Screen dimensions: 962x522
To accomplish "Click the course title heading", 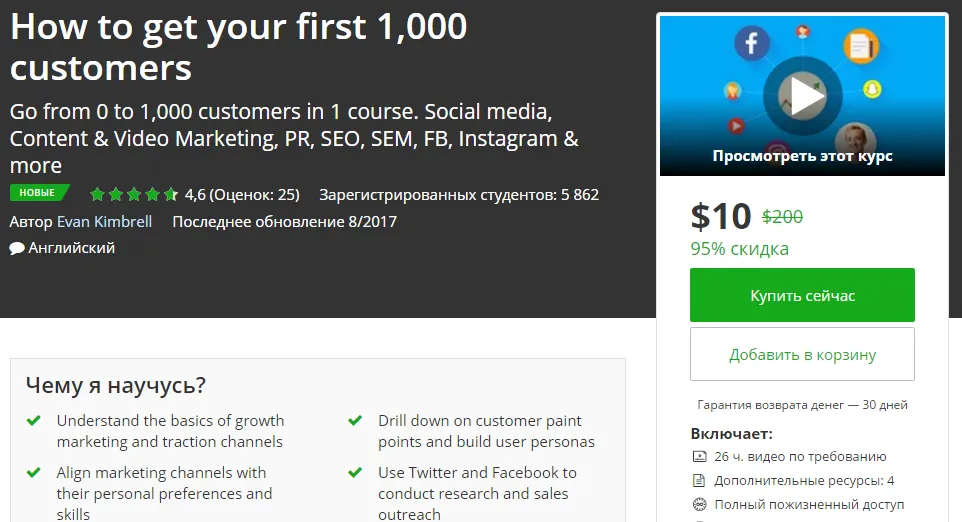I will pos(238,46).
